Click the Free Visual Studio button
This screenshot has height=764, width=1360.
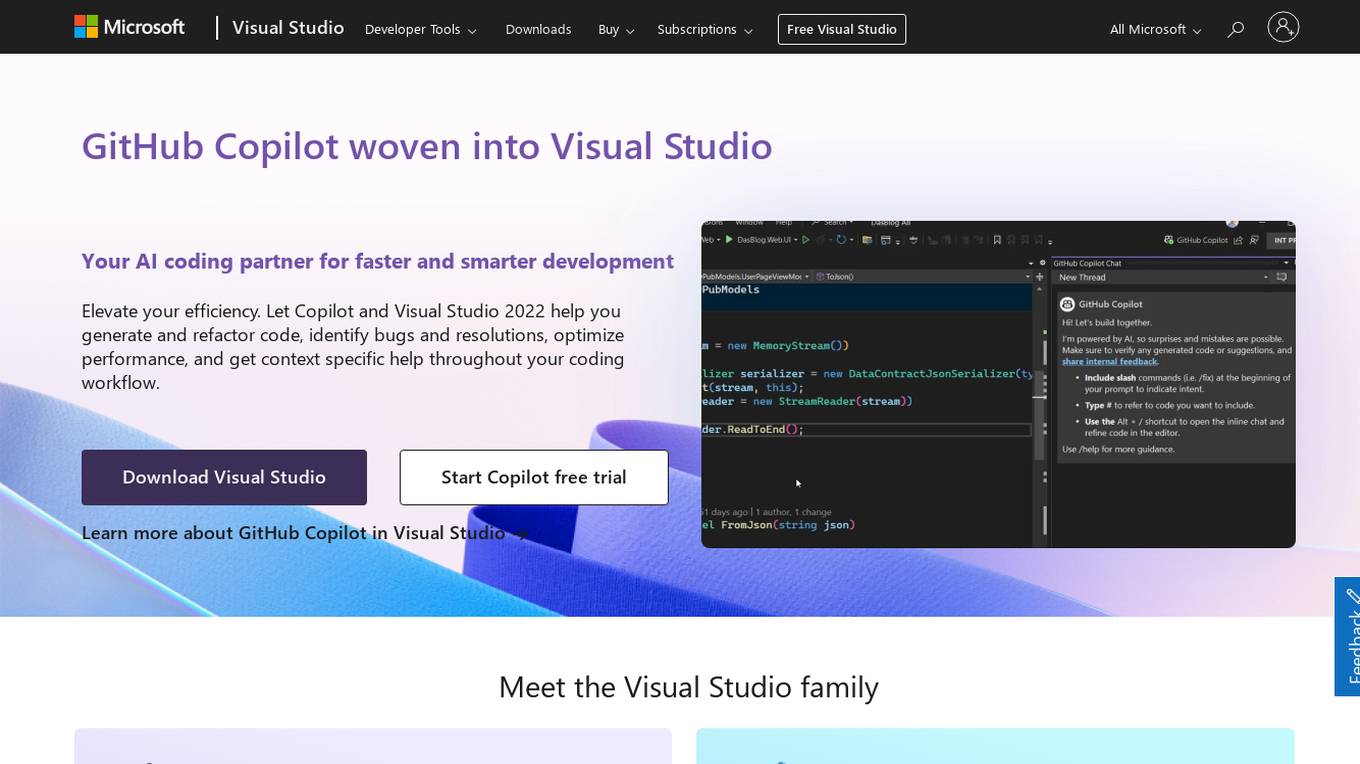[x=842, y=29]
